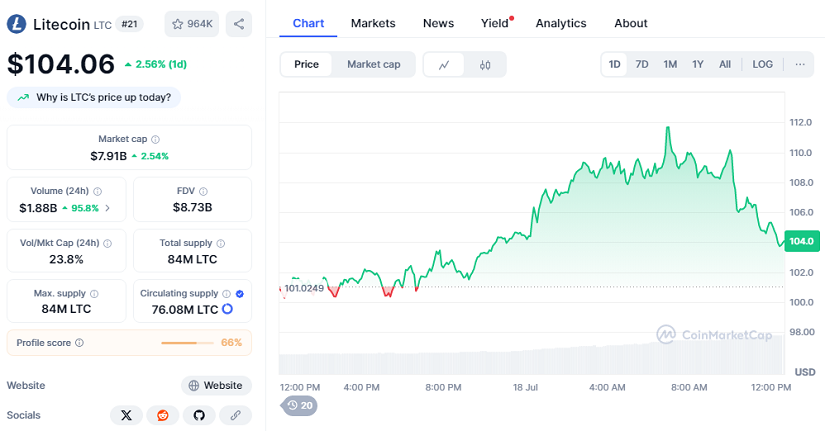Click the $8.73B FDV value
This screenshot has width=825, height=431.
(x=193, y=207)
